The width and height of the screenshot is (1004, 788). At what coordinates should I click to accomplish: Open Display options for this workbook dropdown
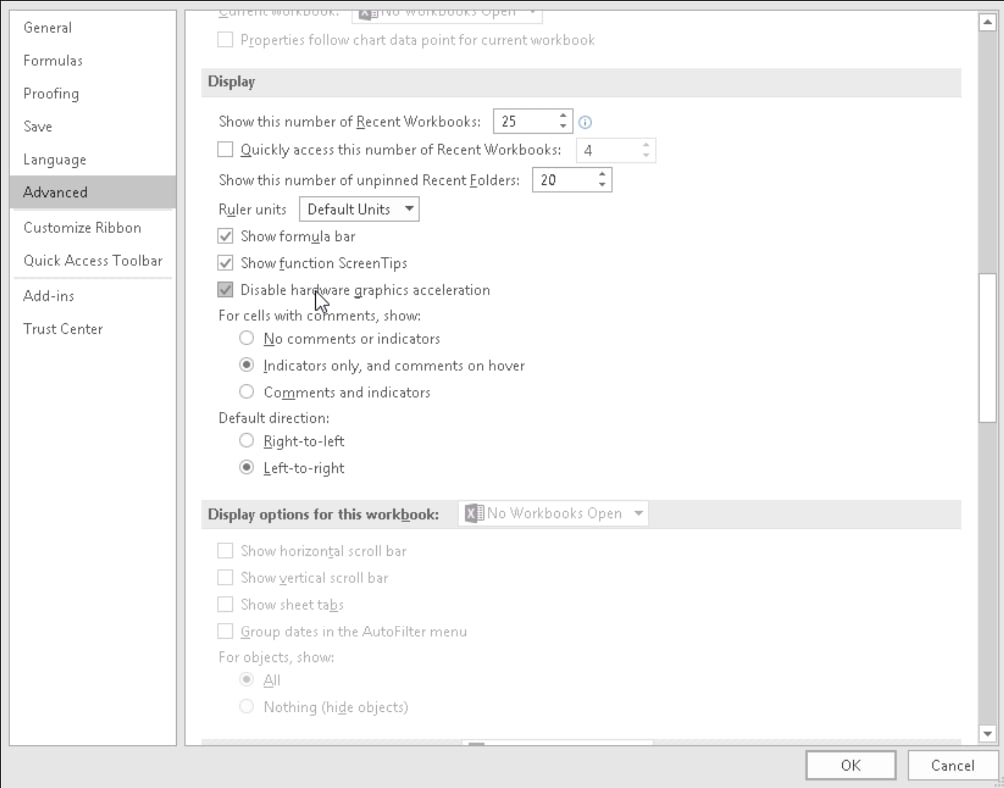553,513
